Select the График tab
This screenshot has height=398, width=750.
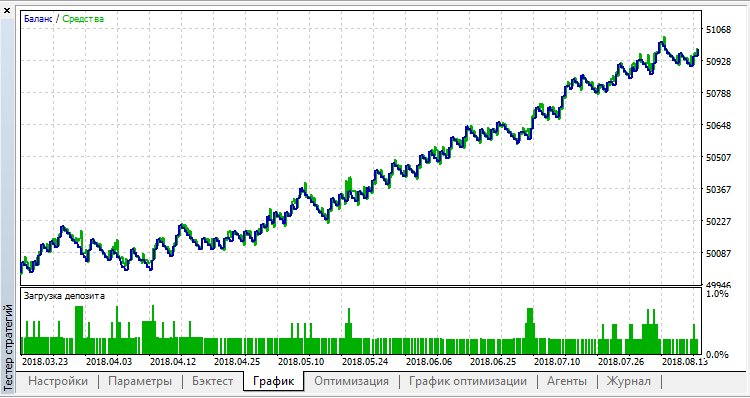coord(273,381)
